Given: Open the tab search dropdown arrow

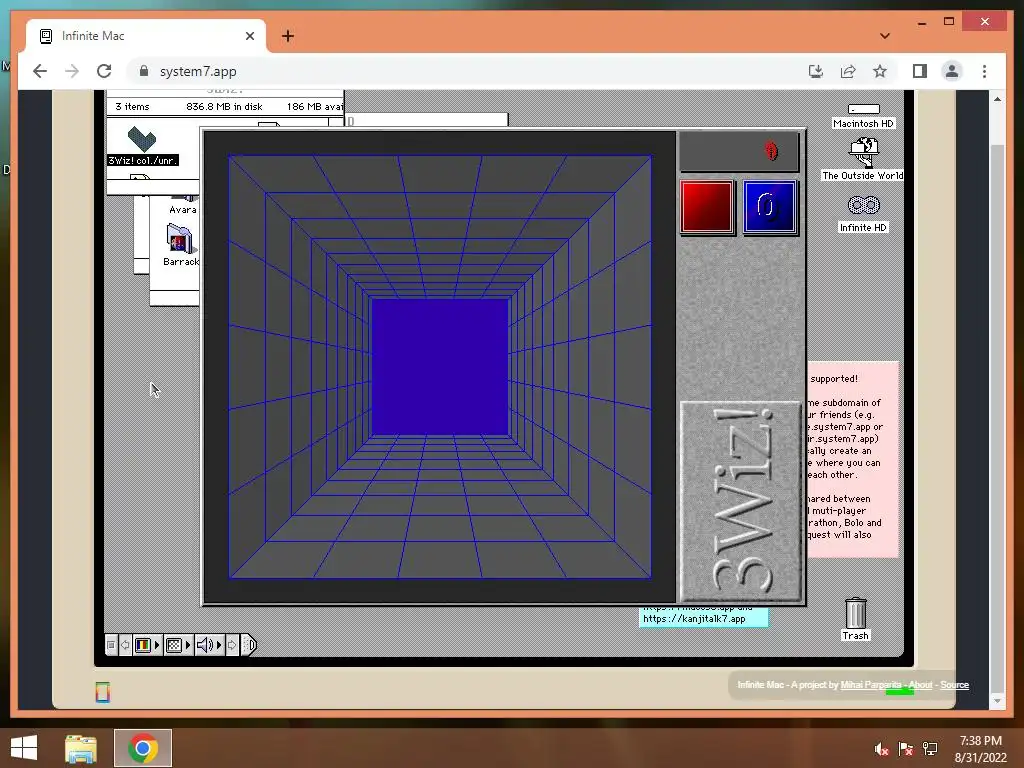Looking at the screenshot, I should point(885,36).
